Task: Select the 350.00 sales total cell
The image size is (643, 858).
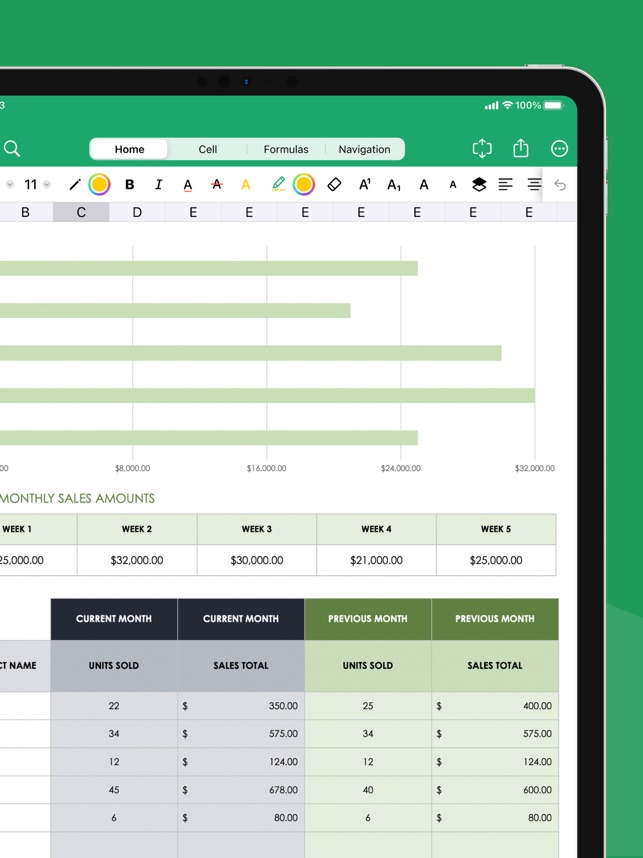Action: [241, 706]
